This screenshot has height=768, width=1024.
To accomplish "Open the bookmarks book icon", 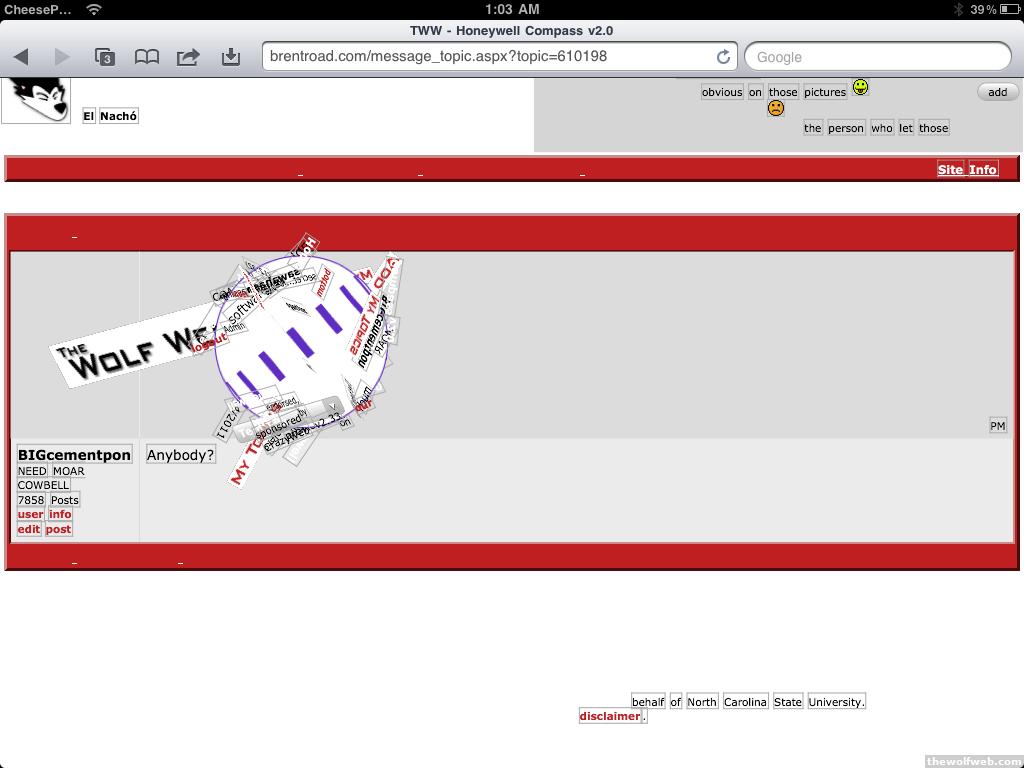I will click(x=147, y=57).
